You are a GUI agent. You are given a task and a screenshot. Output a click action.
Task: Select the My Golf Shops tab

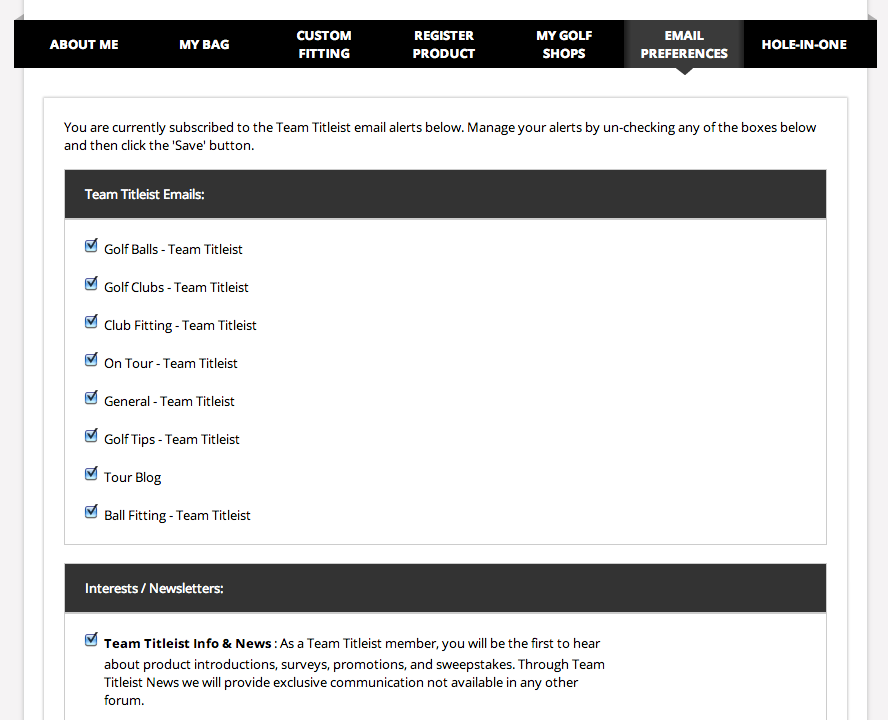click(564, 44)
